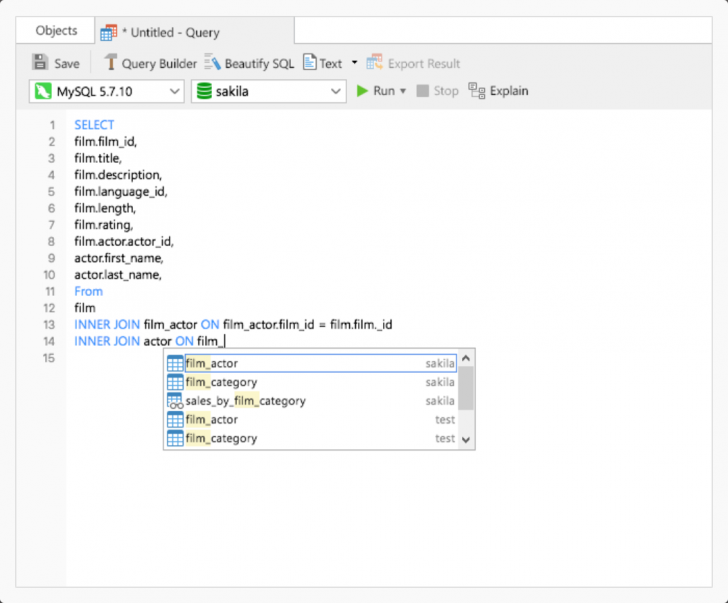
Task: Click the query tab table icon
Action: click(109, 32)
